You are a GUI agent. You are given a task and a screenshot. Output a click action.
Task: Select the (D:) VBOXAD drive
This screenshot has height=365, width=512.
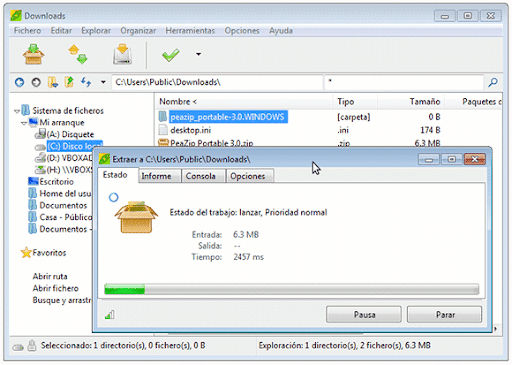69,158
